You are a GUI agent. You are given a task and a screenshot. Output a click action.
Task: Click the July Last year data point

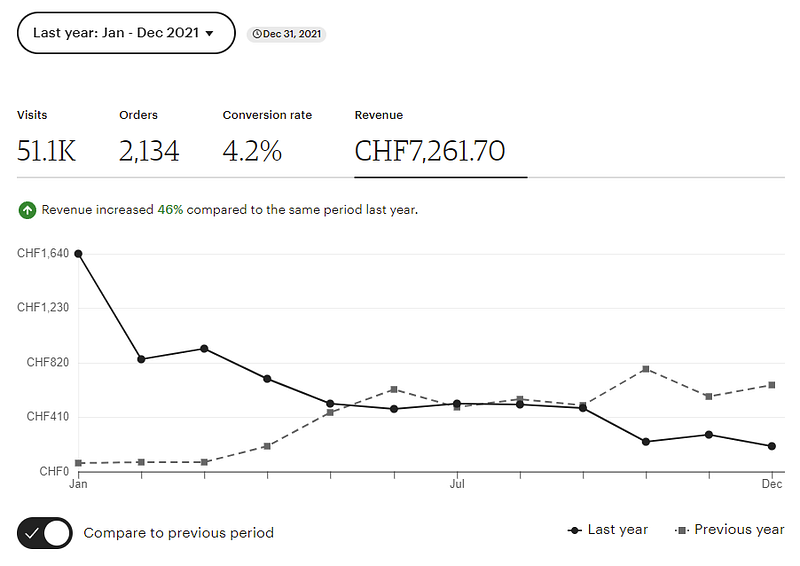click(x=457, y=403)
